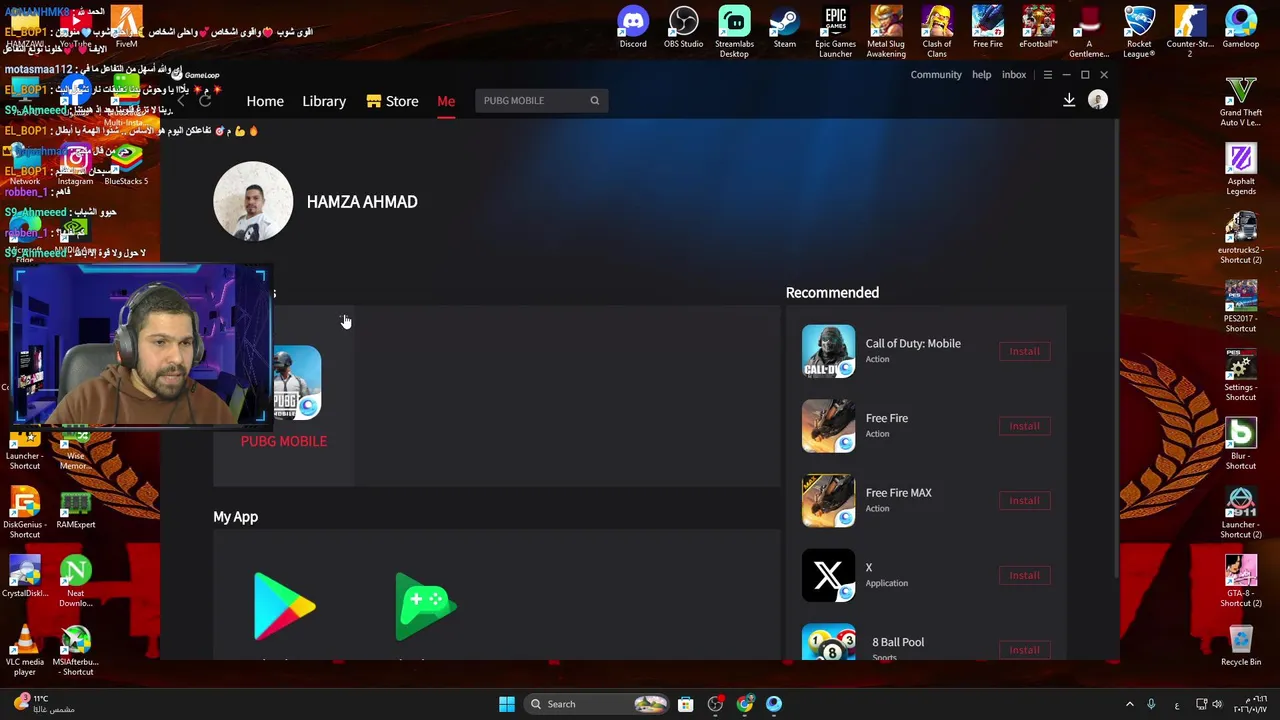Switch to the Library tab
This screenshot has height=720, width=1280.
[324, 101]
